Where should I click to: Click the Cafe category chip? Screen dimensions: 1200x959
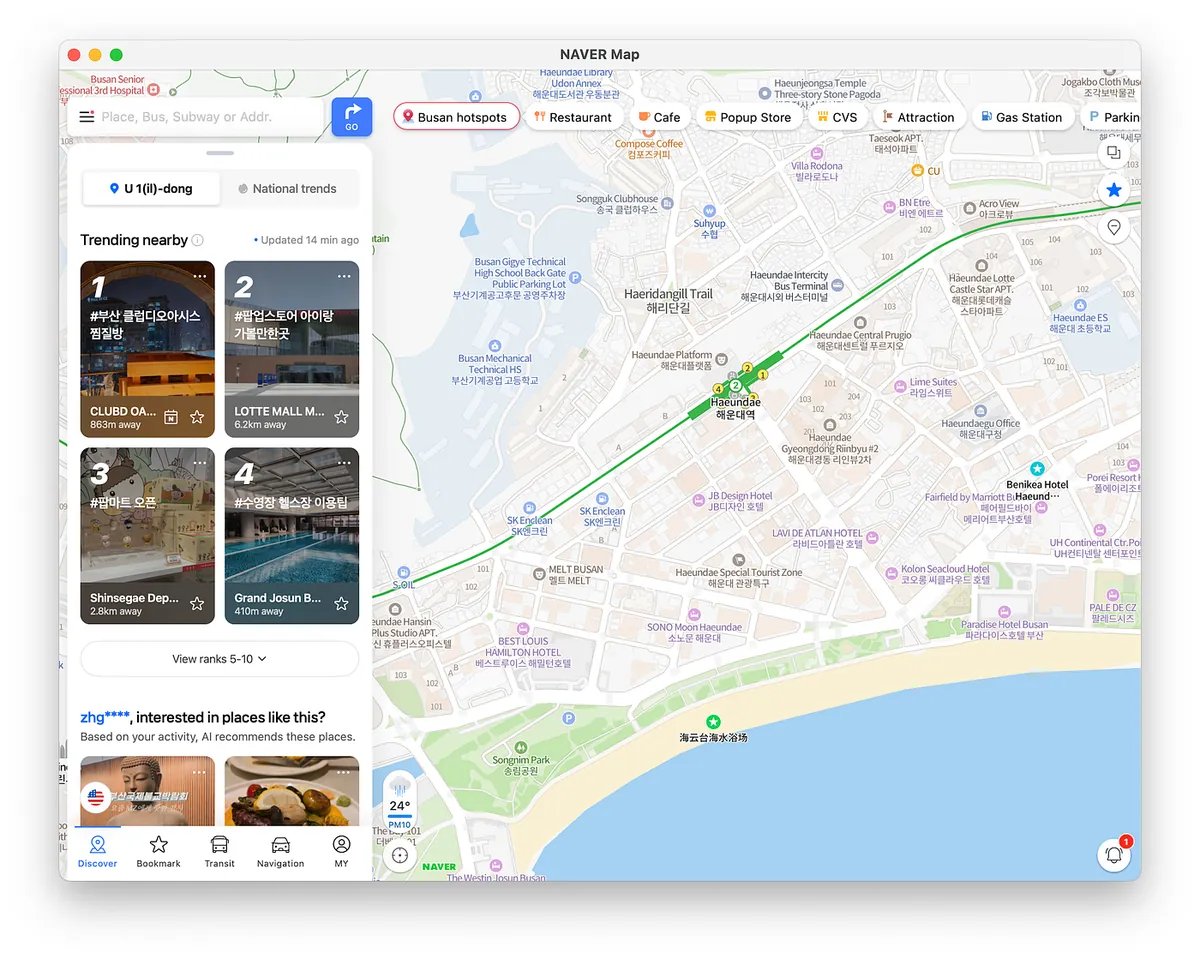(x=659, y=117)
